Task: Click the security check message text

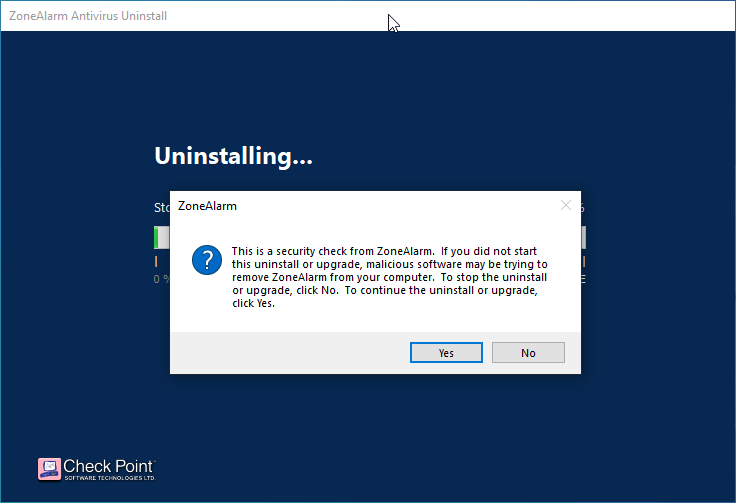Action: 390,277
